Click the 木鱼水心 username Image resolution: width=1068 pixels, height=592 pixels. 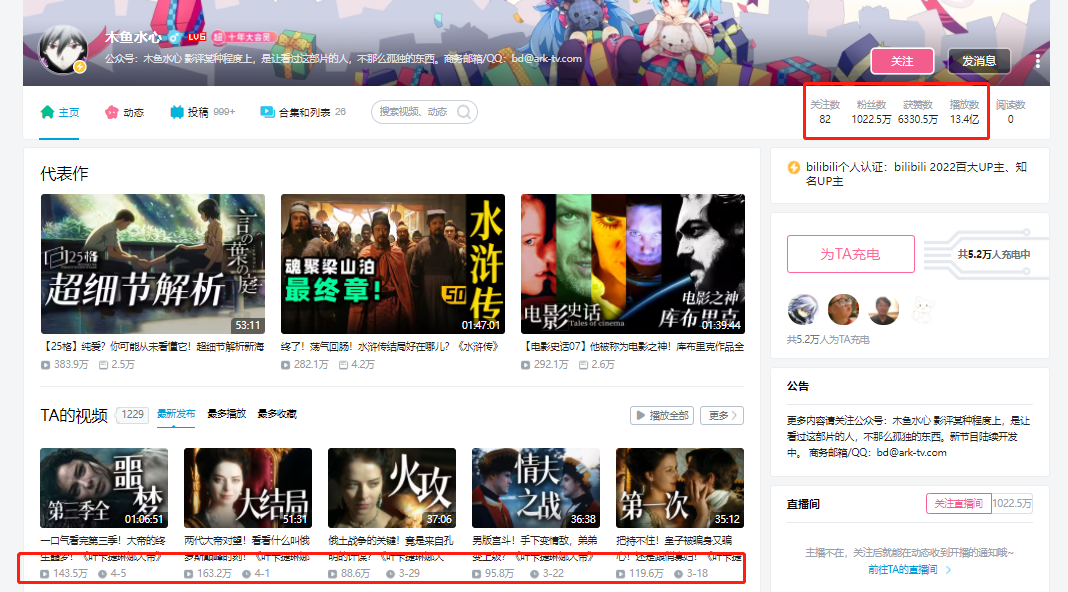click(134, 37)
